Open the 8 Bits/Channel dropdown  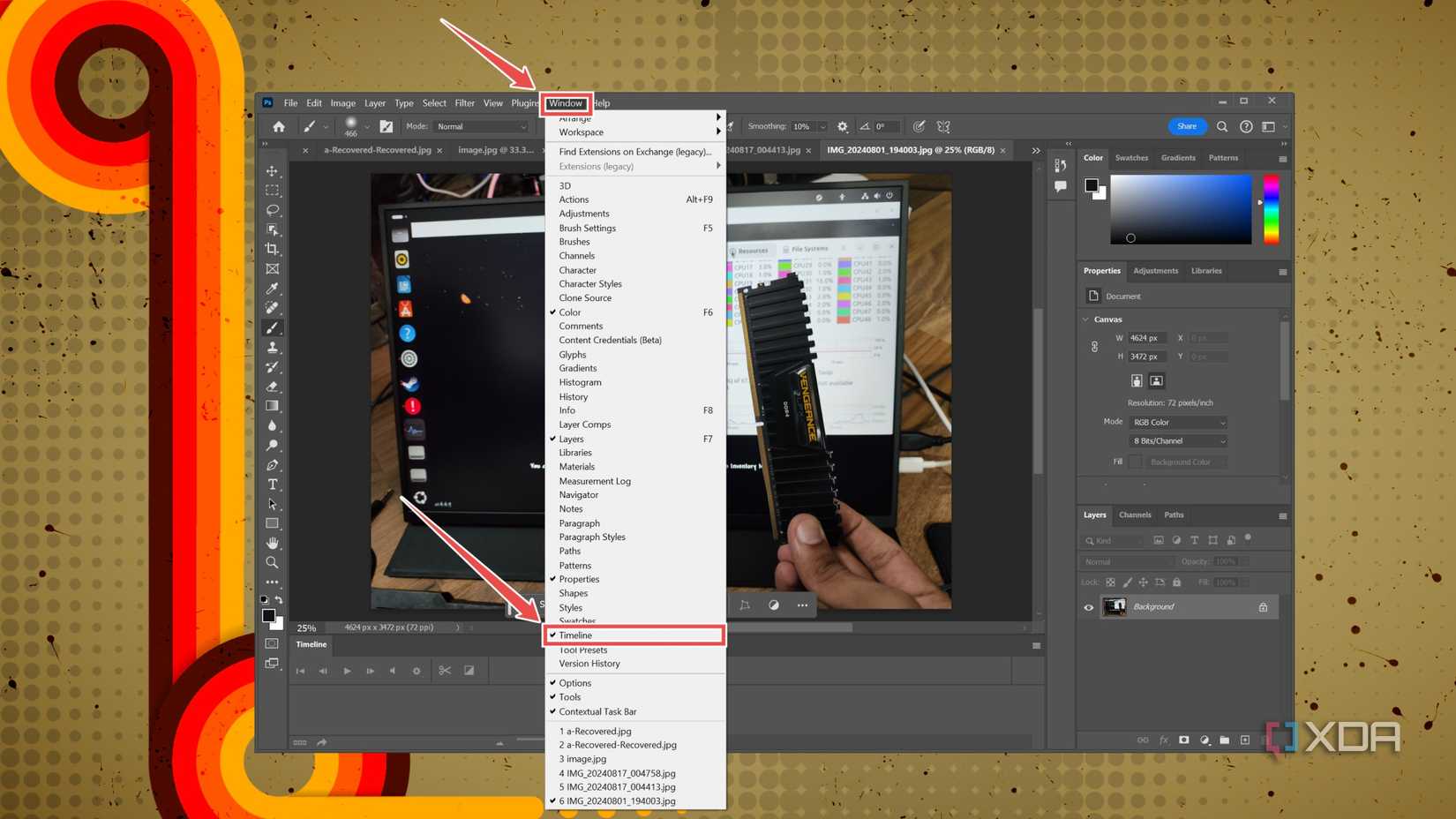coord(1178,440)
